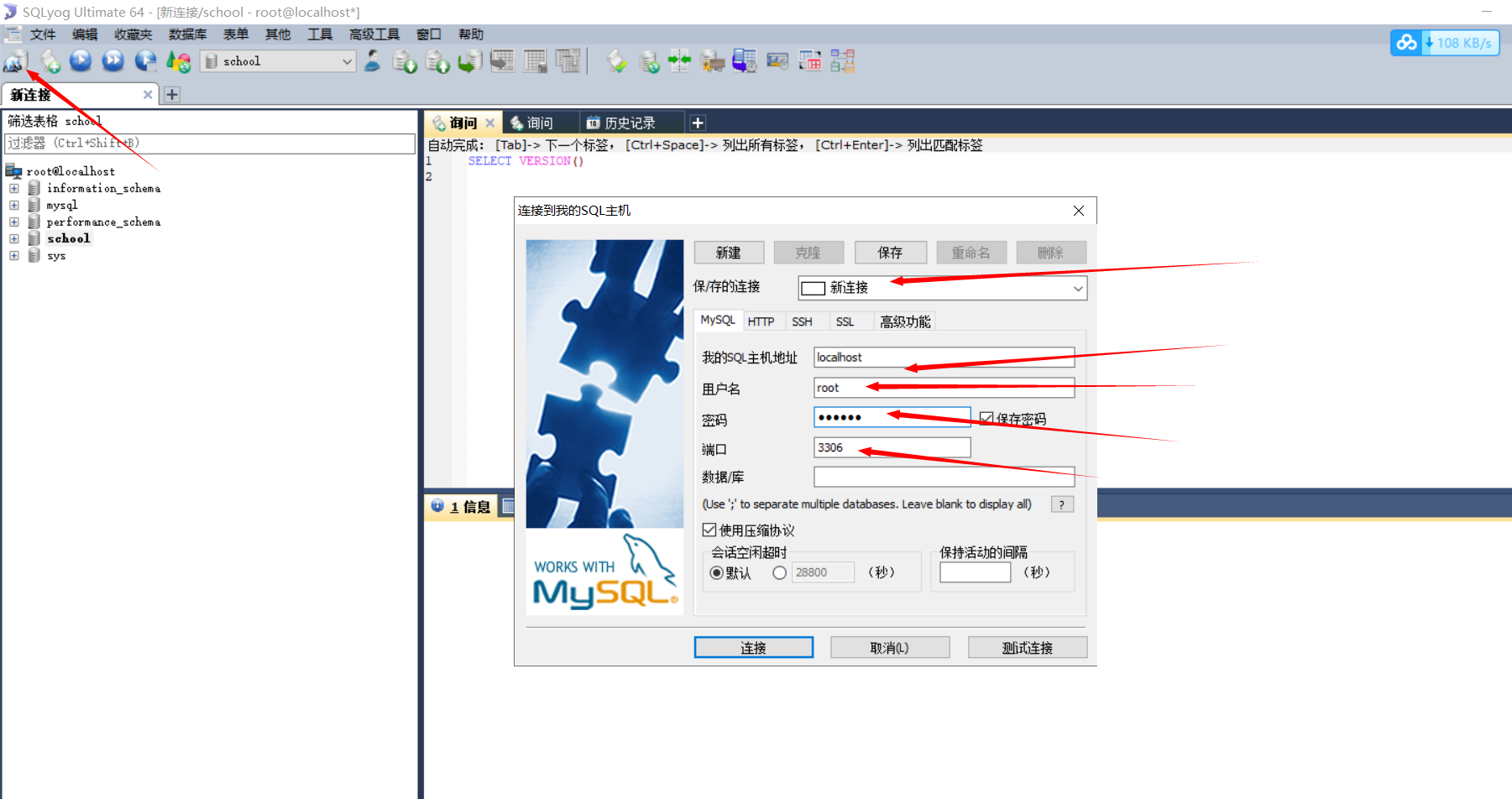Expand the sys database node
This screenshot has width=1512, height=799.
click(x=14, y=256)
